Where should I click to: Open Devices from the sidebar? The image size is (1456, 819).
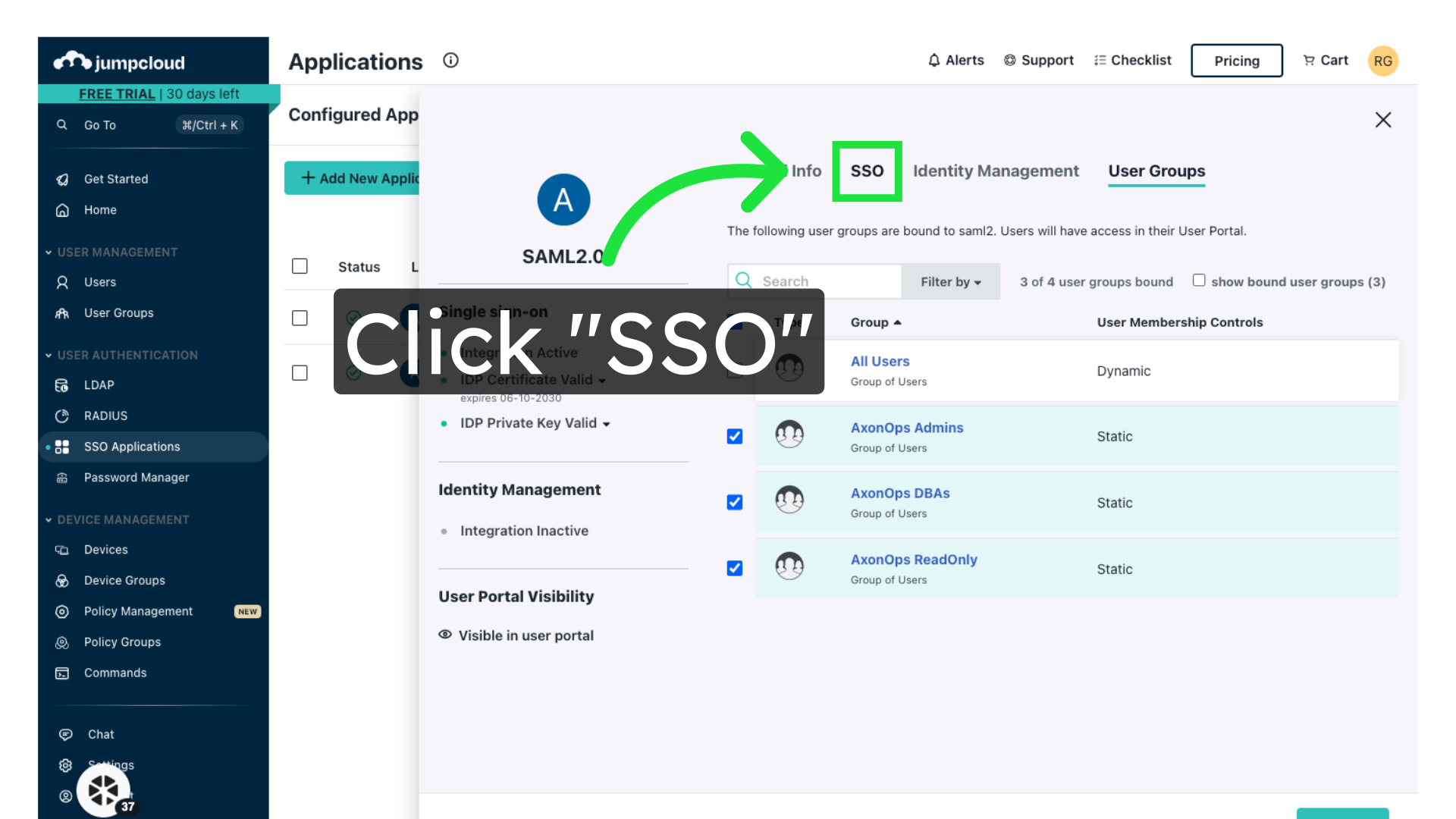pos(105,550)
